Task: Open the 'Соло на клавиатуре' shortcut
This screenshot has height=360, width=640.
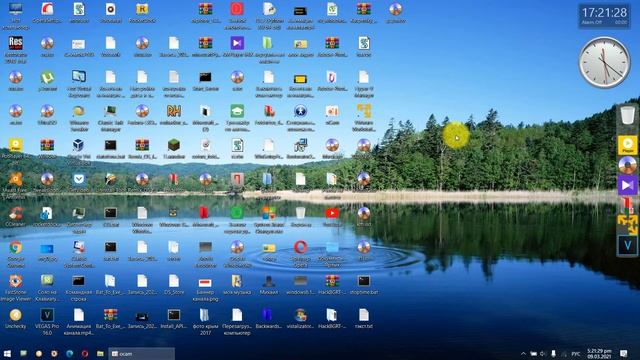Action: click(x=47, y=281)
